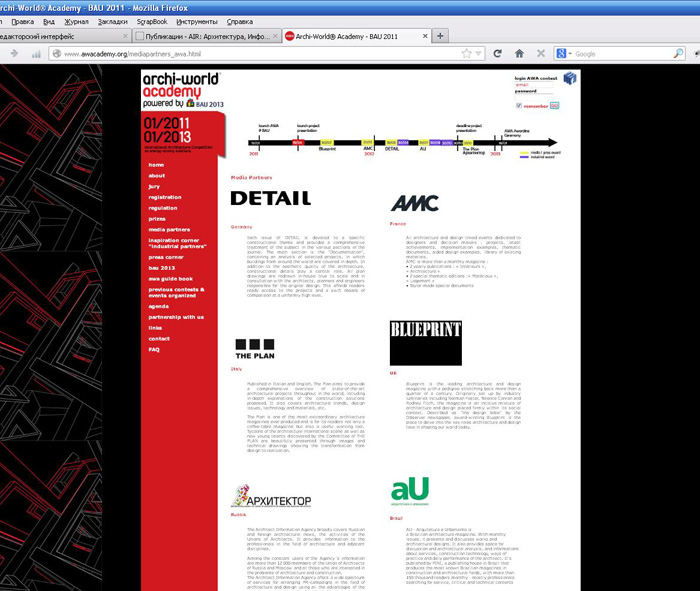Click the Blueprint yellow timeline marker
Screen dimensions: 700x591
(x=327, y=142)
